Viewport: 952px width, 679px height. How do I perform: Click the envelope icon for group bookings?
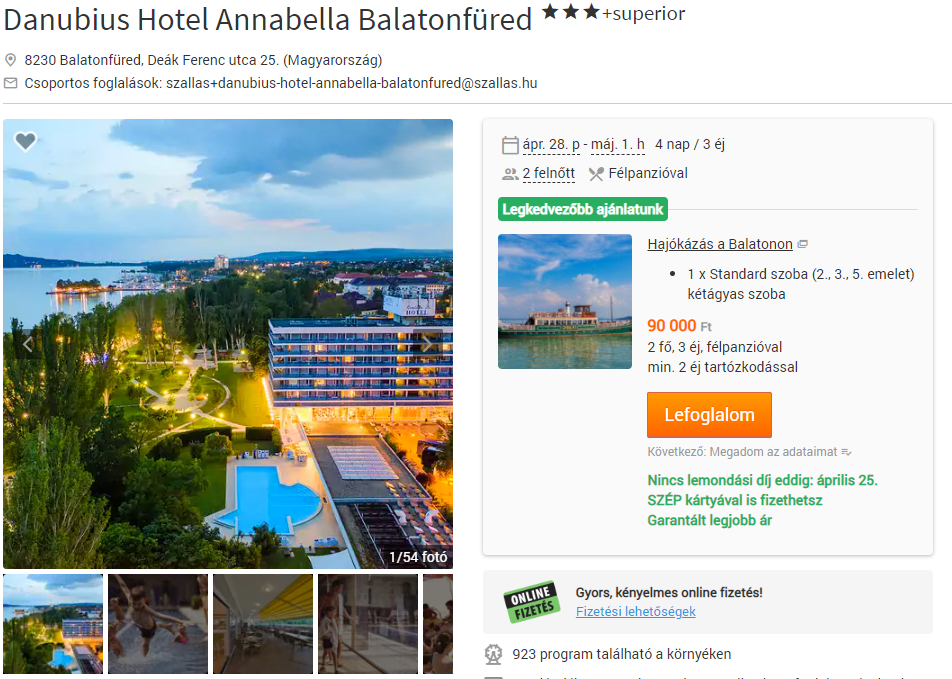pos(10,83)
